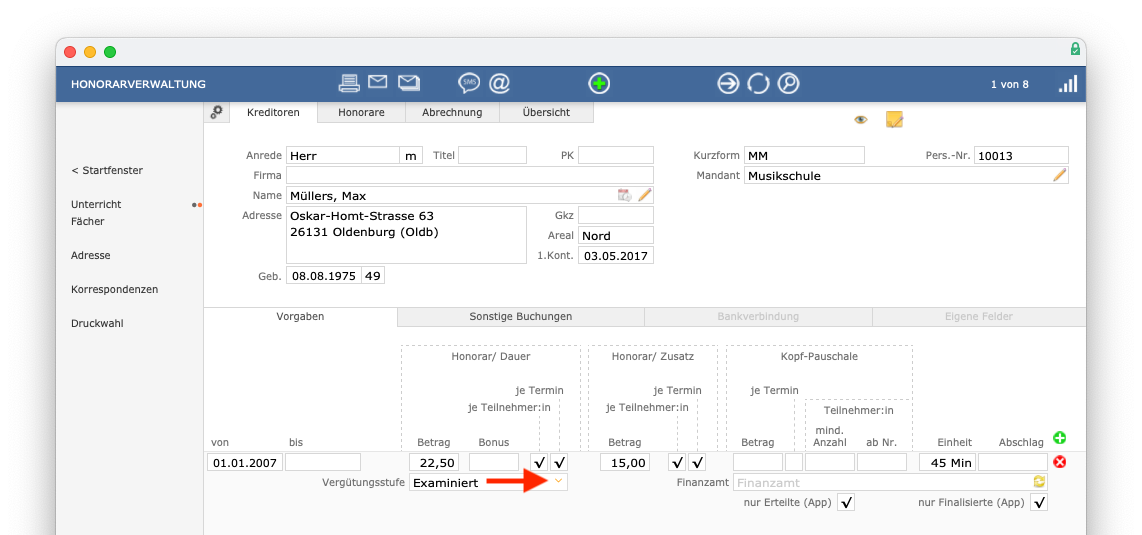Add a Vorgaben row with green plus
This screenshot has width=1142, height=535.
click(x=1060, y=438)
